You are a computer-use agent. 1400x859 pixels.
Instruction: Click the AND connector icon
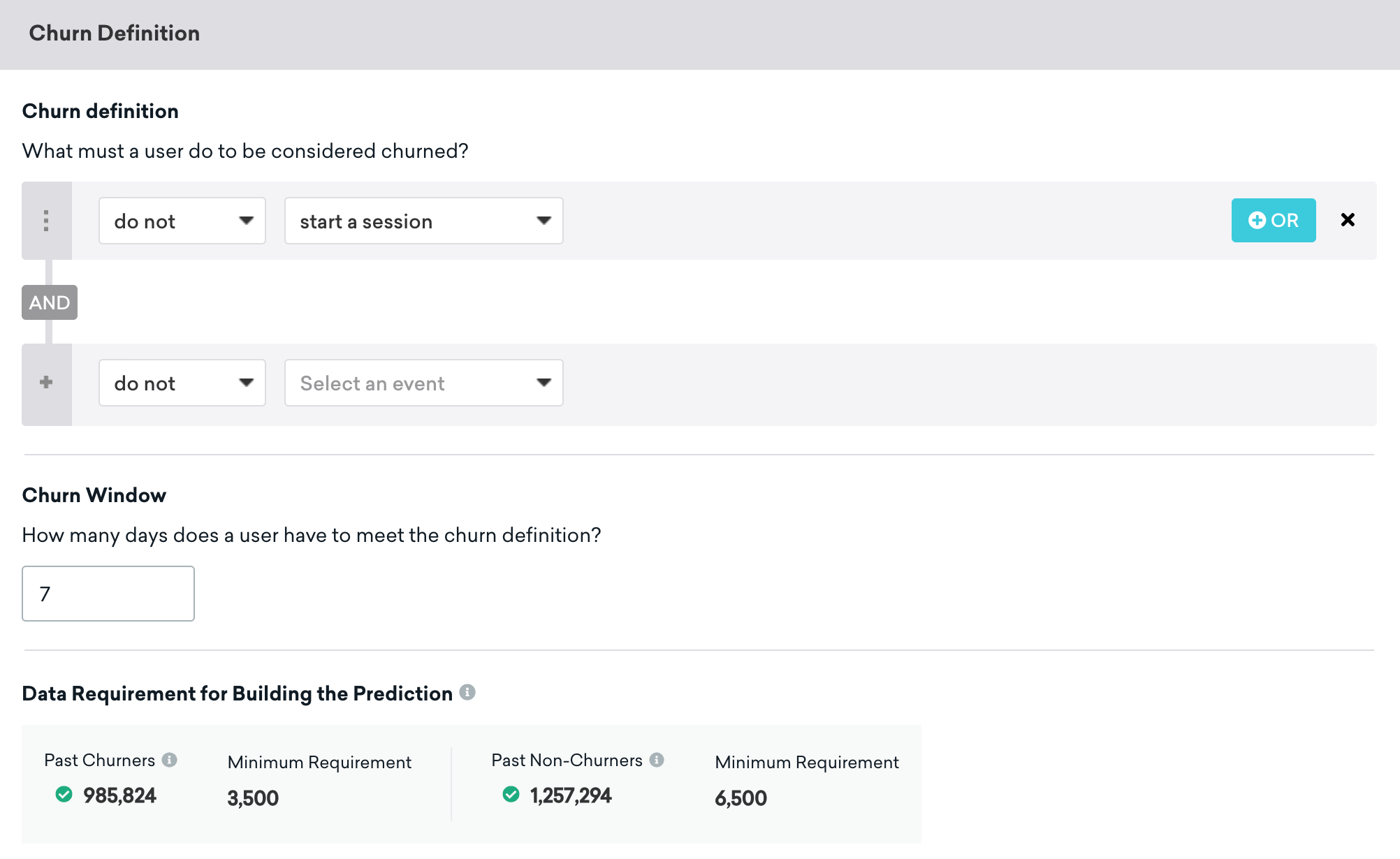click(48, 302)
